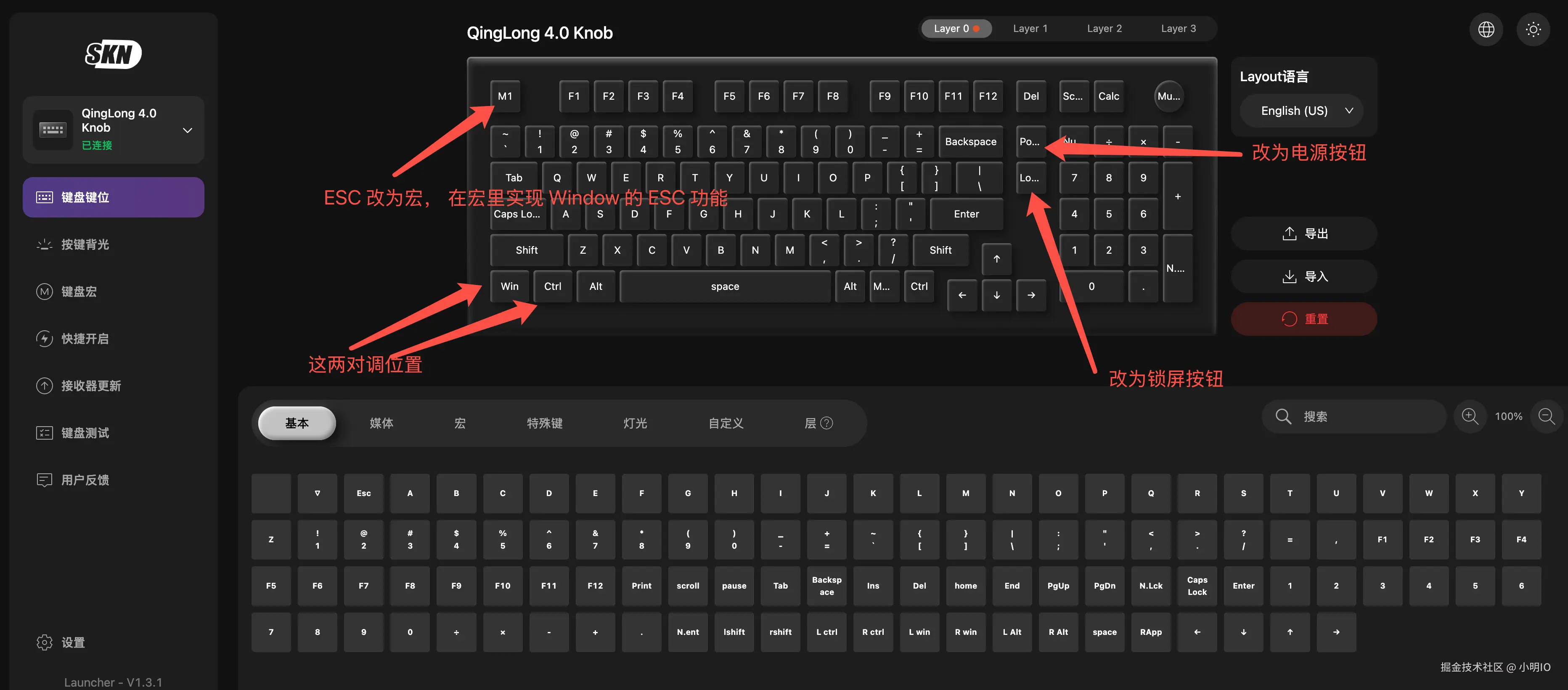Open English (US) layout language dropdown
The width and height of the screenshot is (1568, 690).
[x=1301, y=111]
